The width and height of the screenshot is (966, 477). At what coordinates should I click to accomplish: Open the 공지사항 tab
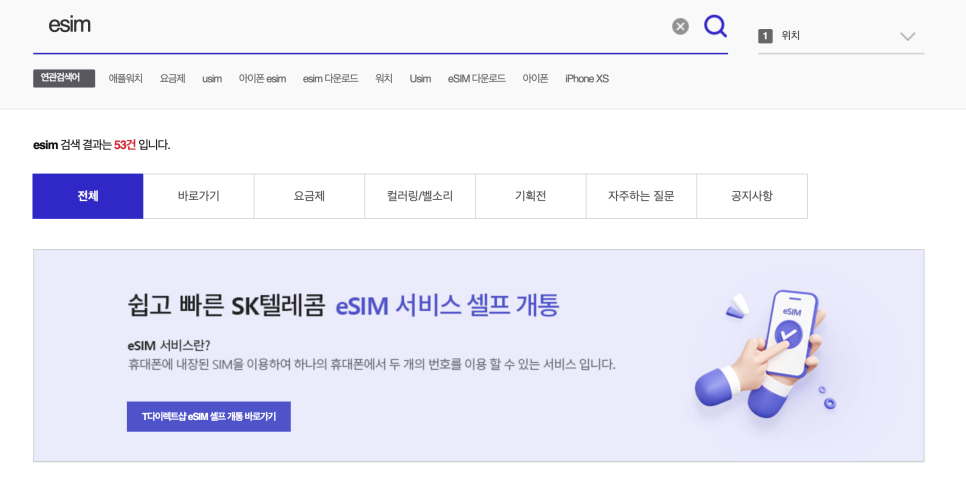tap(752, 196)
